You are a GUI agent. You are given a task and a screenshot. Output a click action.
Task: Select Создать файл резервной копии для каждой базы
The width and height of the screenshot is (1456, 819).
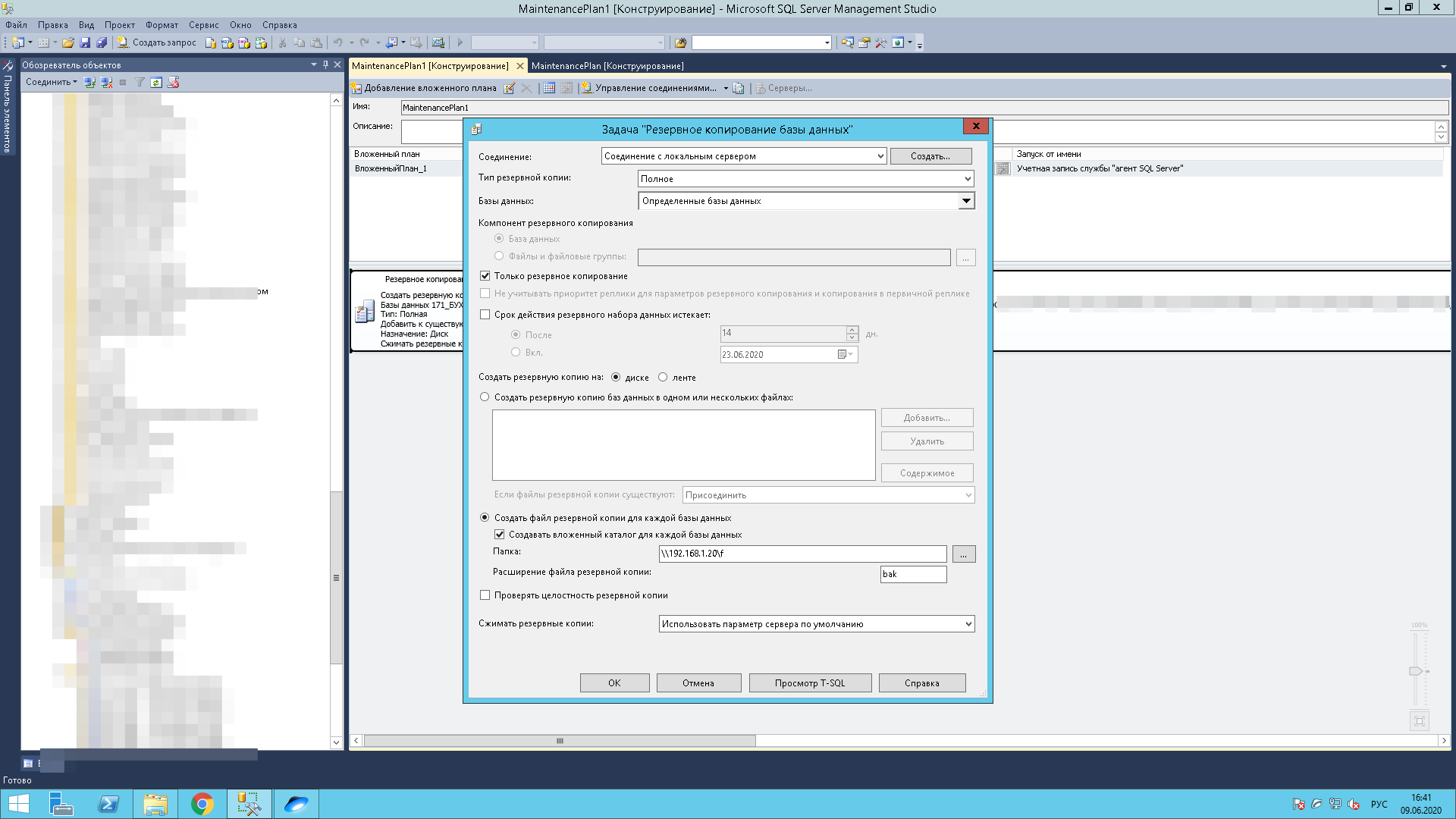485,517
